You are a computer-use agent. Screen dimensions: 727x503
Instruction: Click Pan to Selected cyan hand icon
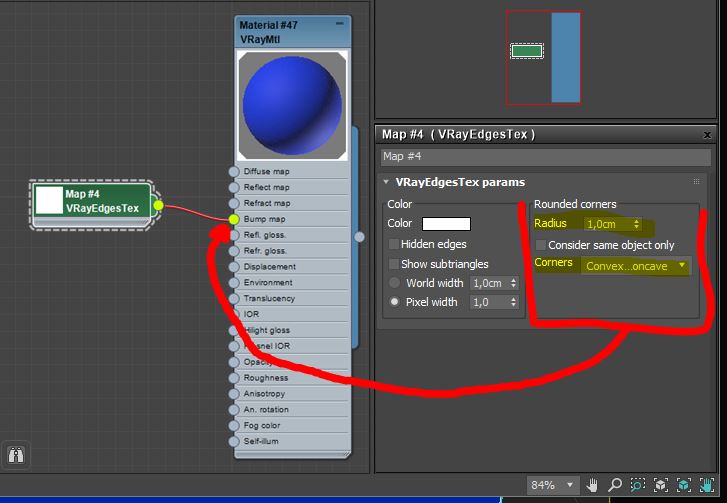pos(707,486)
